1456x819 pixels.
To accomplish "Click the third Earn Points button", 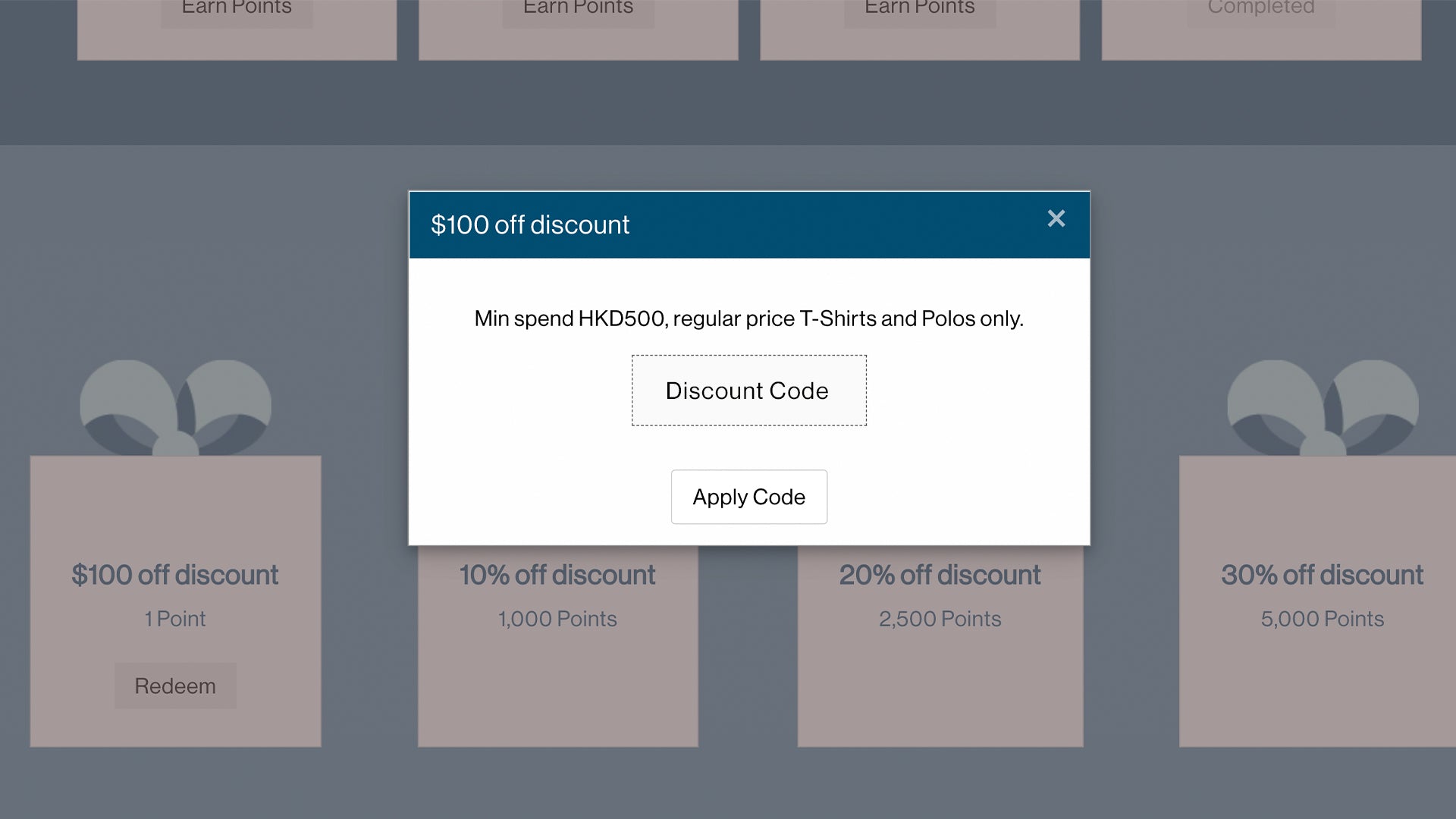I will [x=920, y=11].
